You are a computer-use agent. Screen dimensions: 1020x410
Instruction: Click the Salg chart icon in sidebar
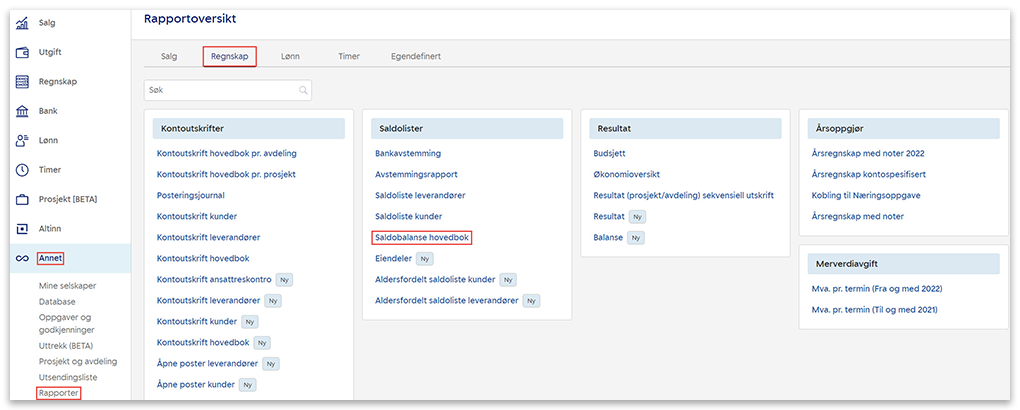22,23
